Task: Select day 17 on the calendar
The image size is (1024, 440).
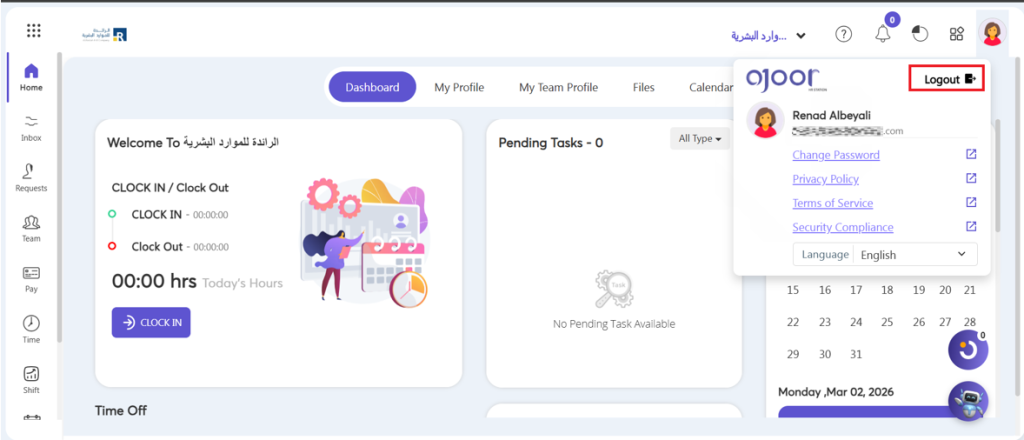Action: [x=855, y=290]
